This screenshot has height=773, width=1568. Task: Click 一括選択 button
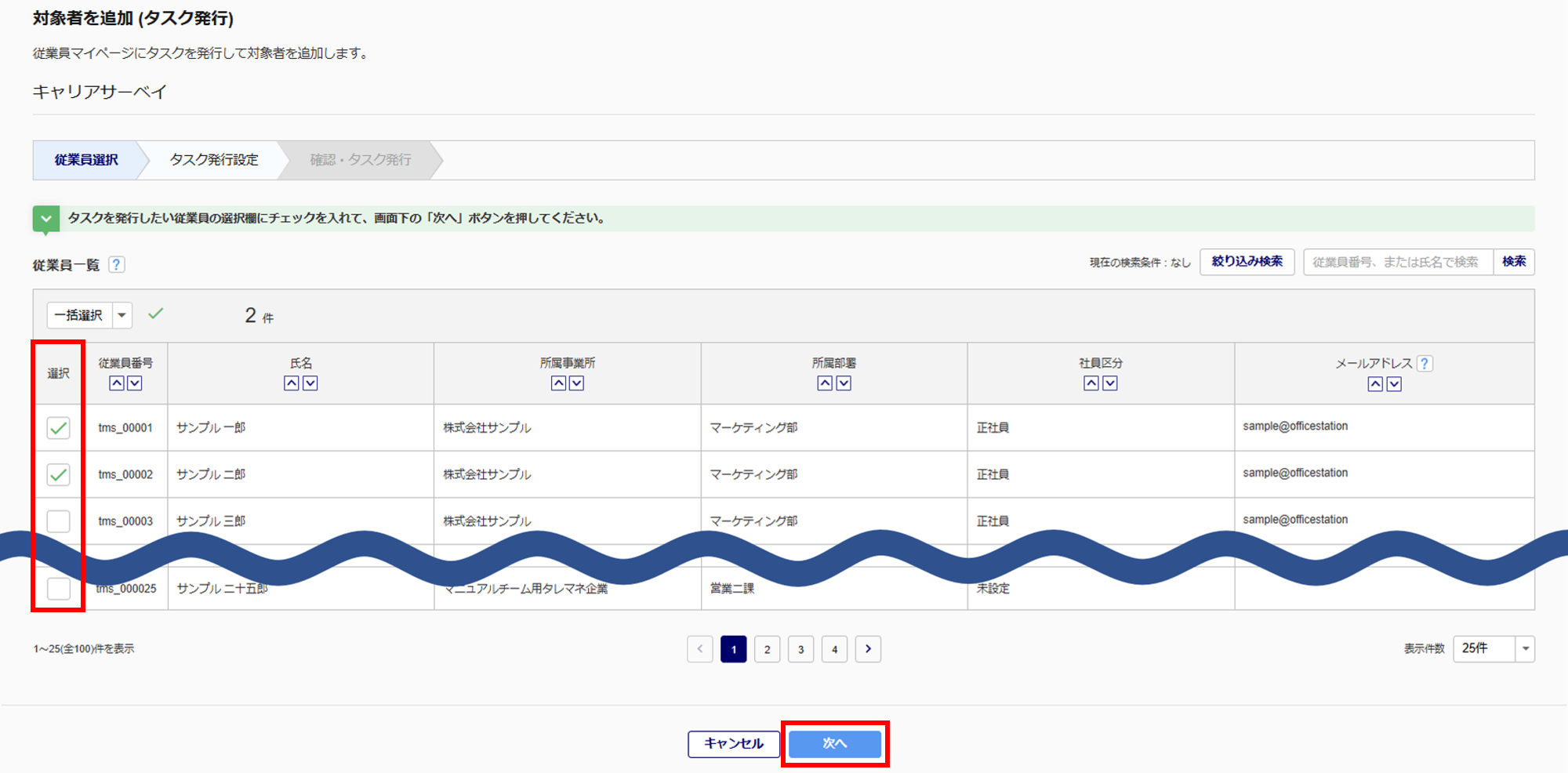click(x=79, y=315)
